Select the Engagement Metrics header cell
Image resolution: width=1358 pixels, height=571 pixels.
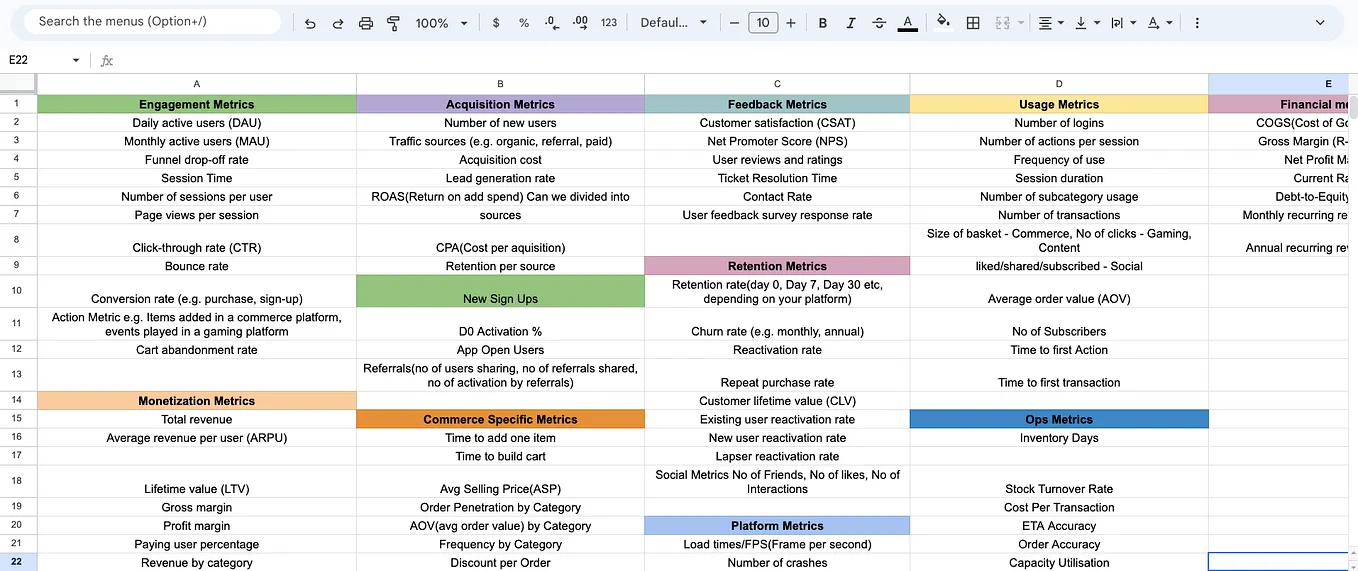[x=197, y=104]
